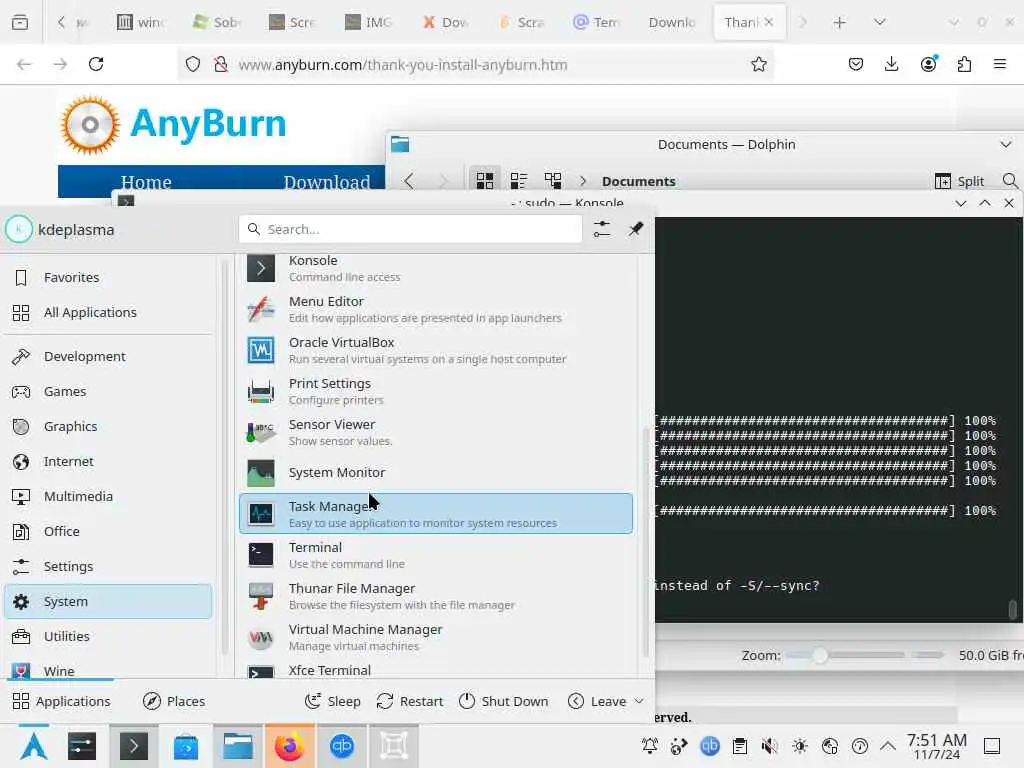Open Firefox tab list dropdown
Screen dimensions: 1024x768
[880, 22]
